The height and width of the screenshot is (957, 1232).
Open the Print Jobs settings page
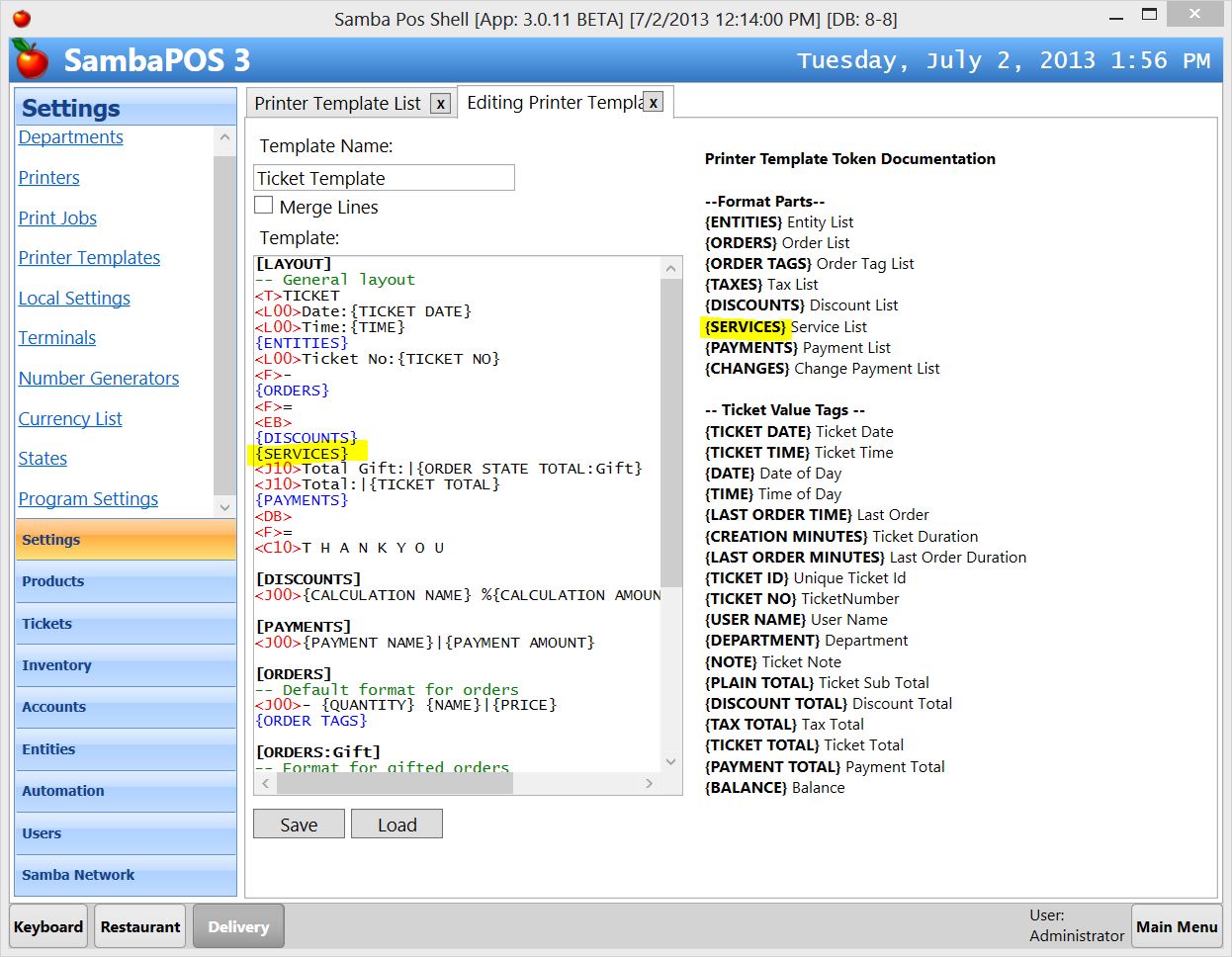[x=57, y=217]
